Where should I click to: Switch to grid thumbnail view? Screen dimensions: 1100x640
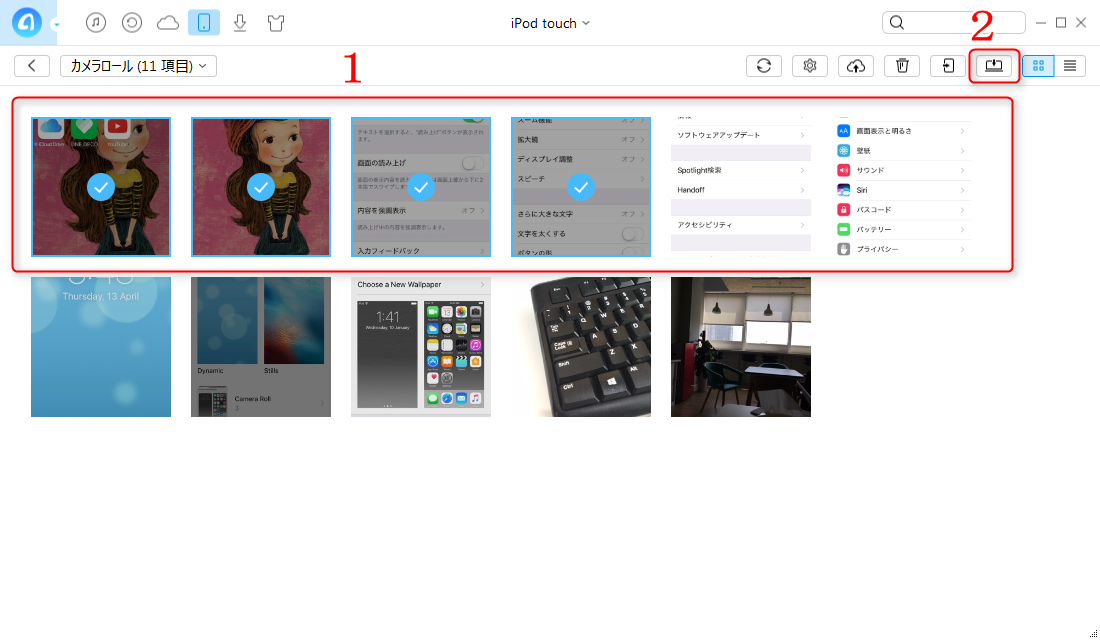[1038, 65]
